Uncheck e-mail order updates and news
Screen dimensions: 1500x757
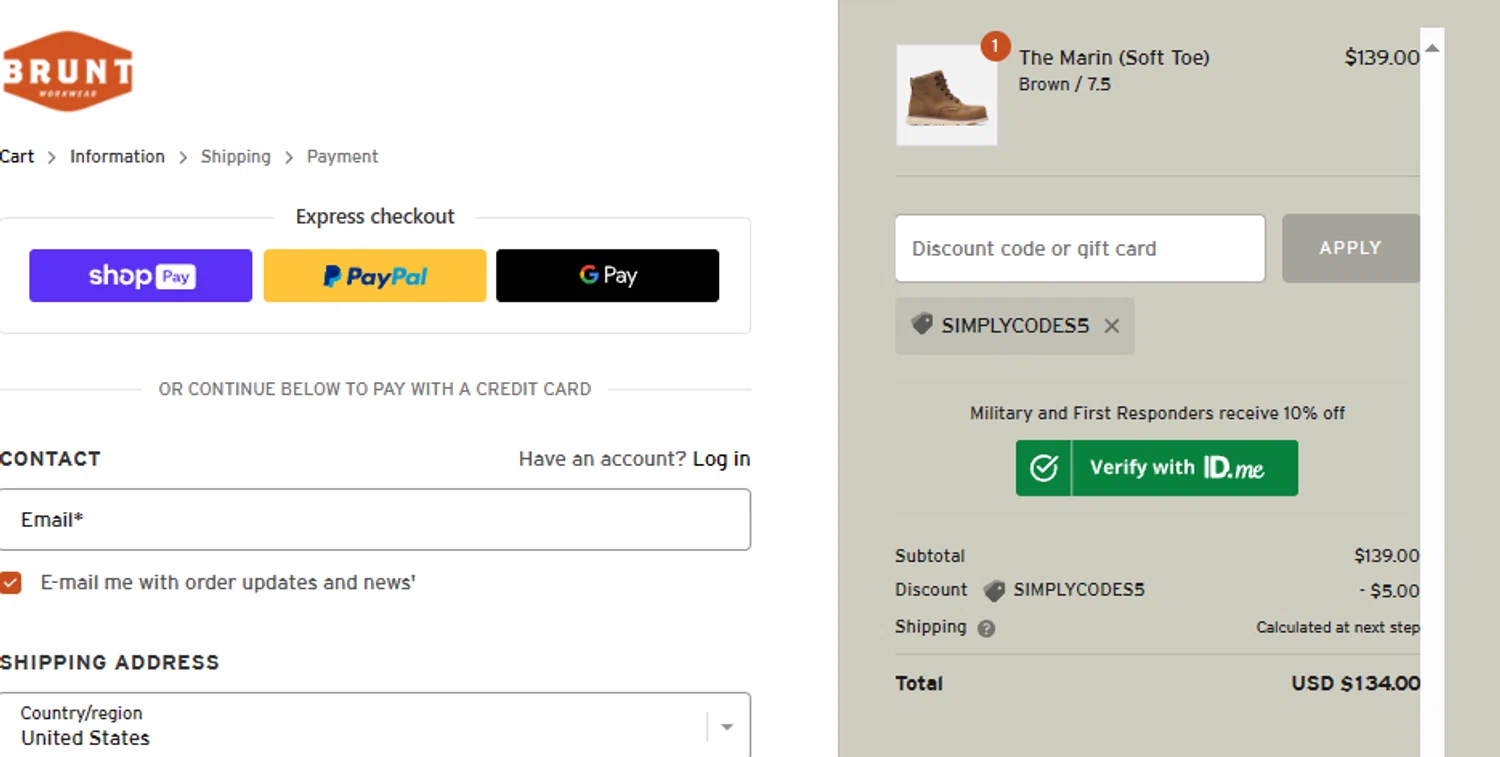pyautogui.click(x=11, y=583)
